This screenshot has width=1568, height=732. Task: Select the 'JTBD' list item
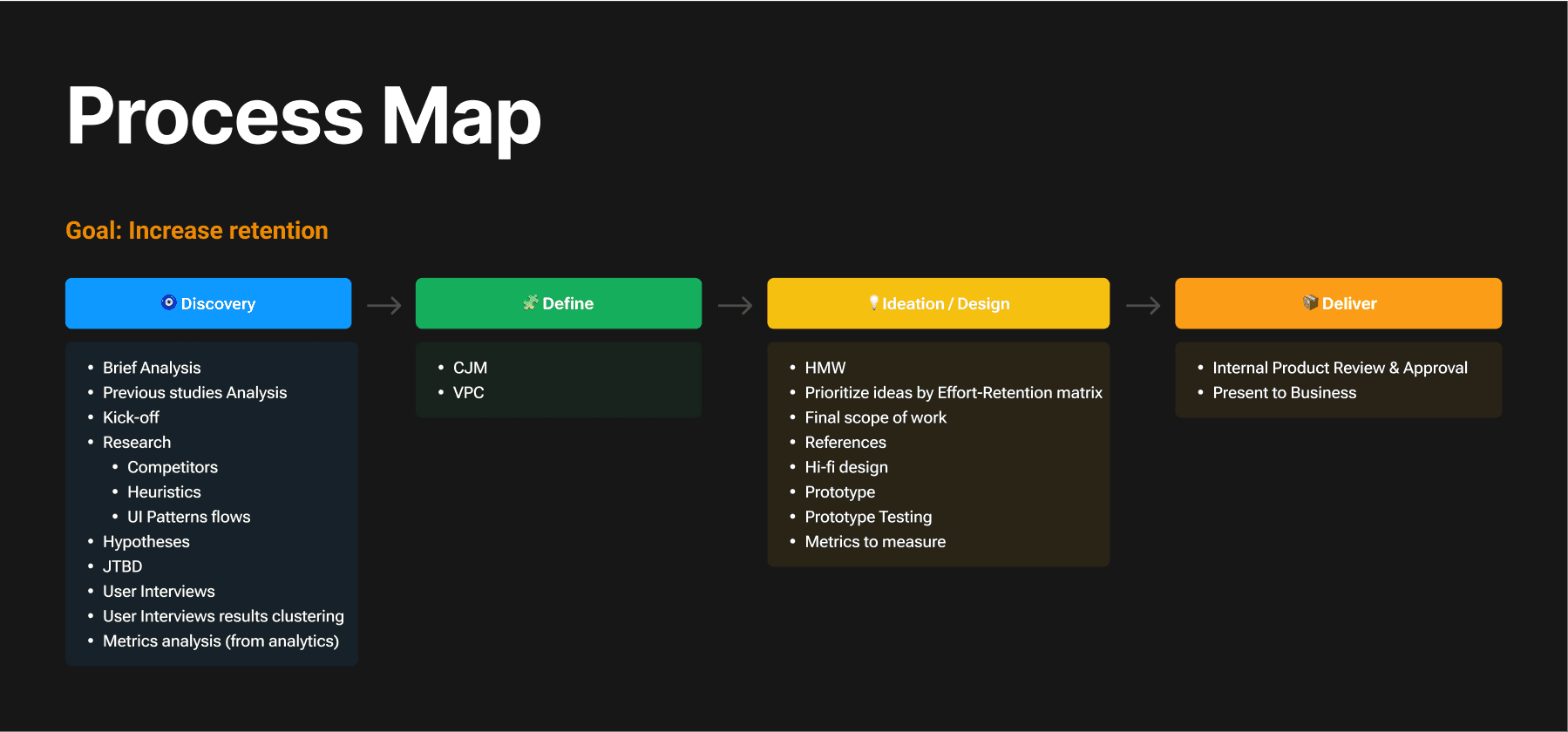point(122,566)
